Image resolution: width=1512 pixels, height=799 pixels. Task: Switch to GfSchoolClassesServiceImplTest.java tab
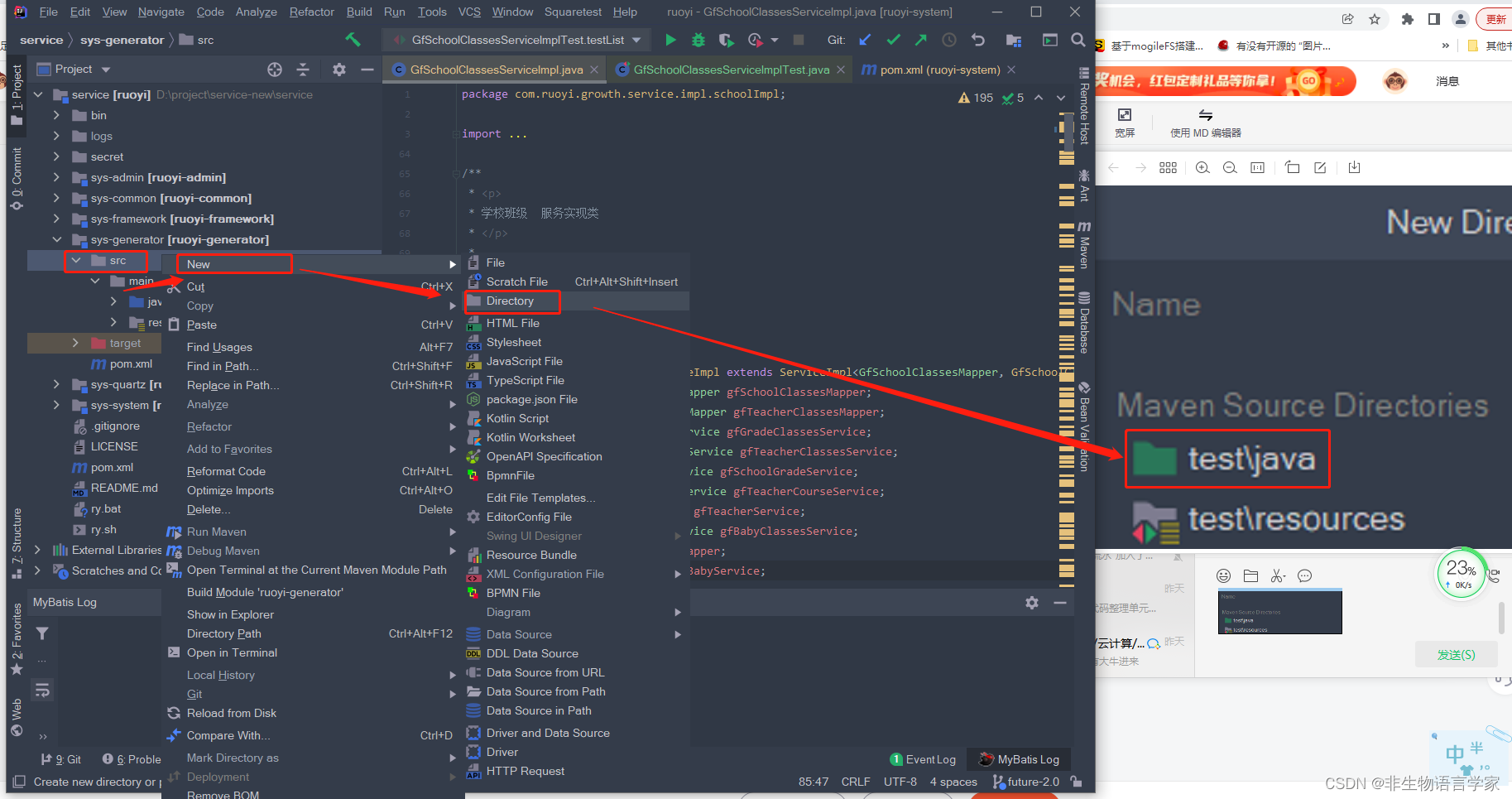coord(731,70)
